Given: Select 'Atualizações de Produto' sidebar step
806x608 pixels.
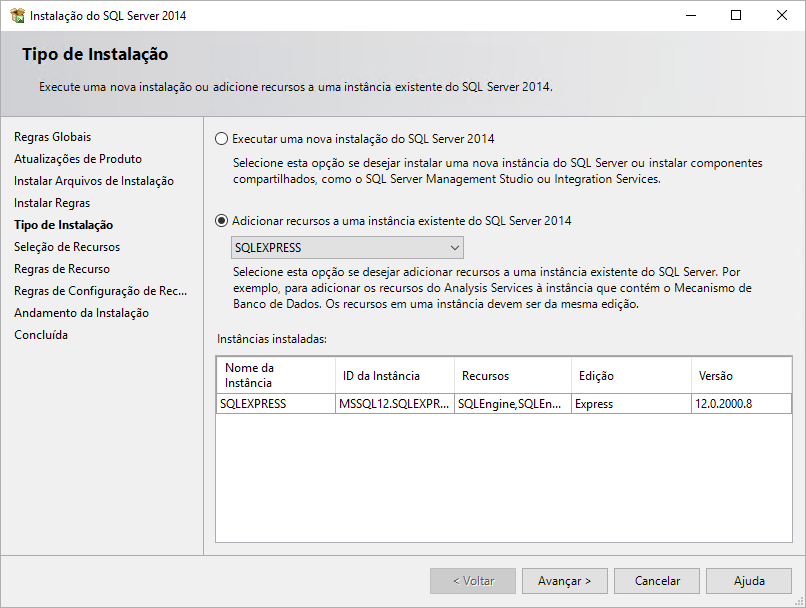Looking at the screenshot, I should click(x=78, y=159).
